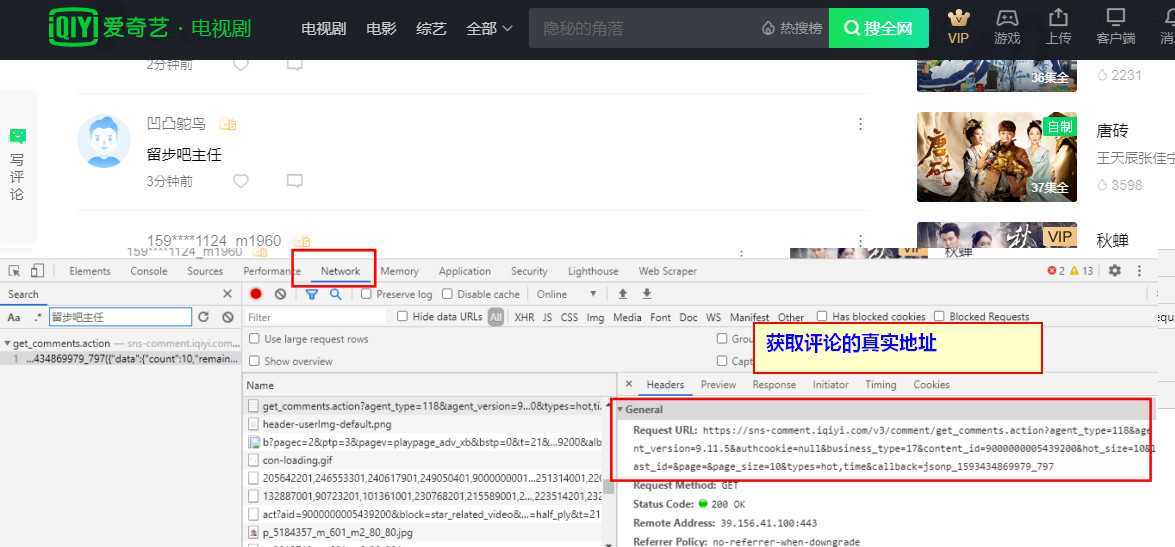Open DevTools three-dot customize menu
1175x547 pixels.
pyautogui.click(x=1139, y=271)
